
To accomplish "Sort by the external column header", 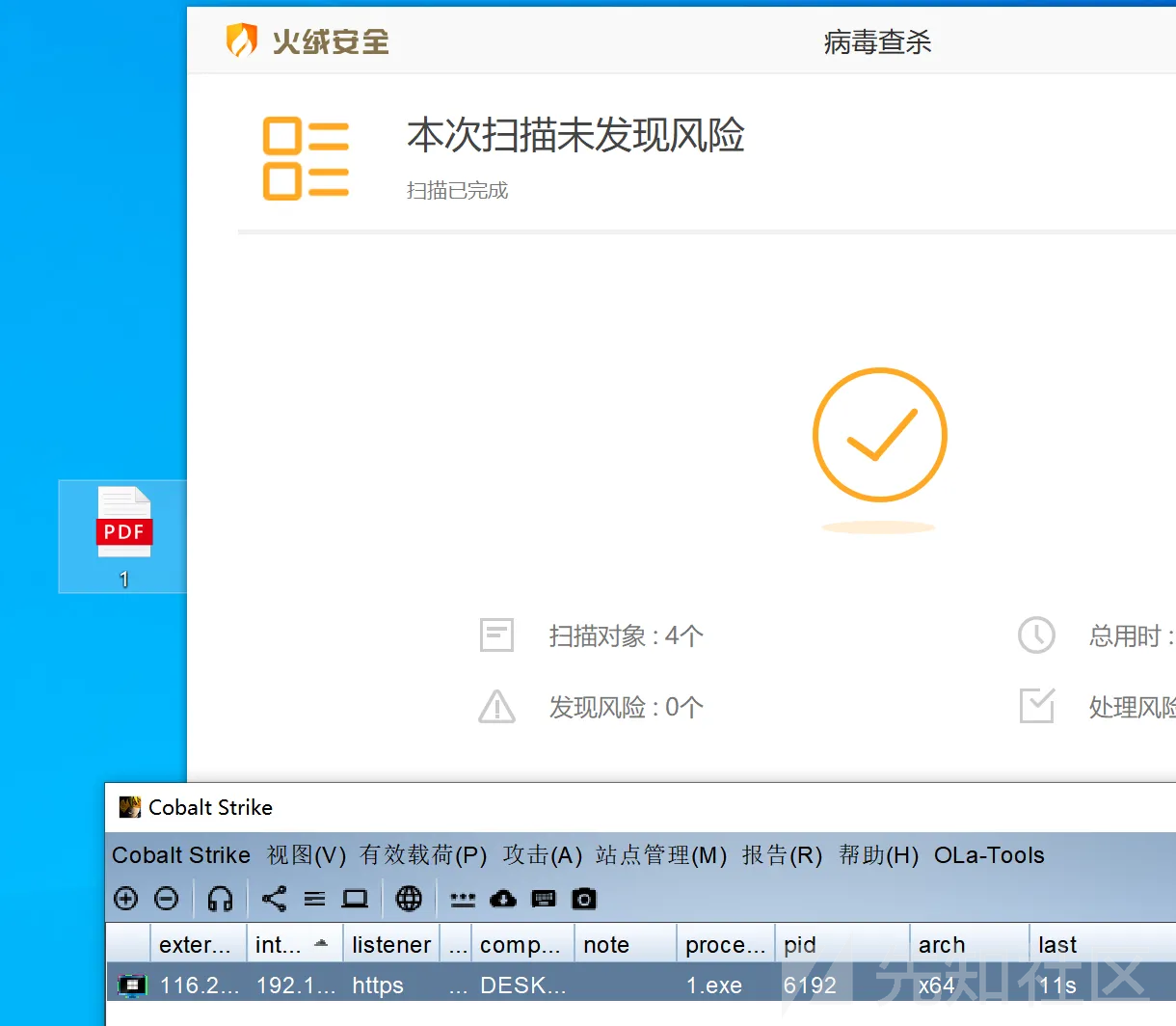I will tap(199, 945).
